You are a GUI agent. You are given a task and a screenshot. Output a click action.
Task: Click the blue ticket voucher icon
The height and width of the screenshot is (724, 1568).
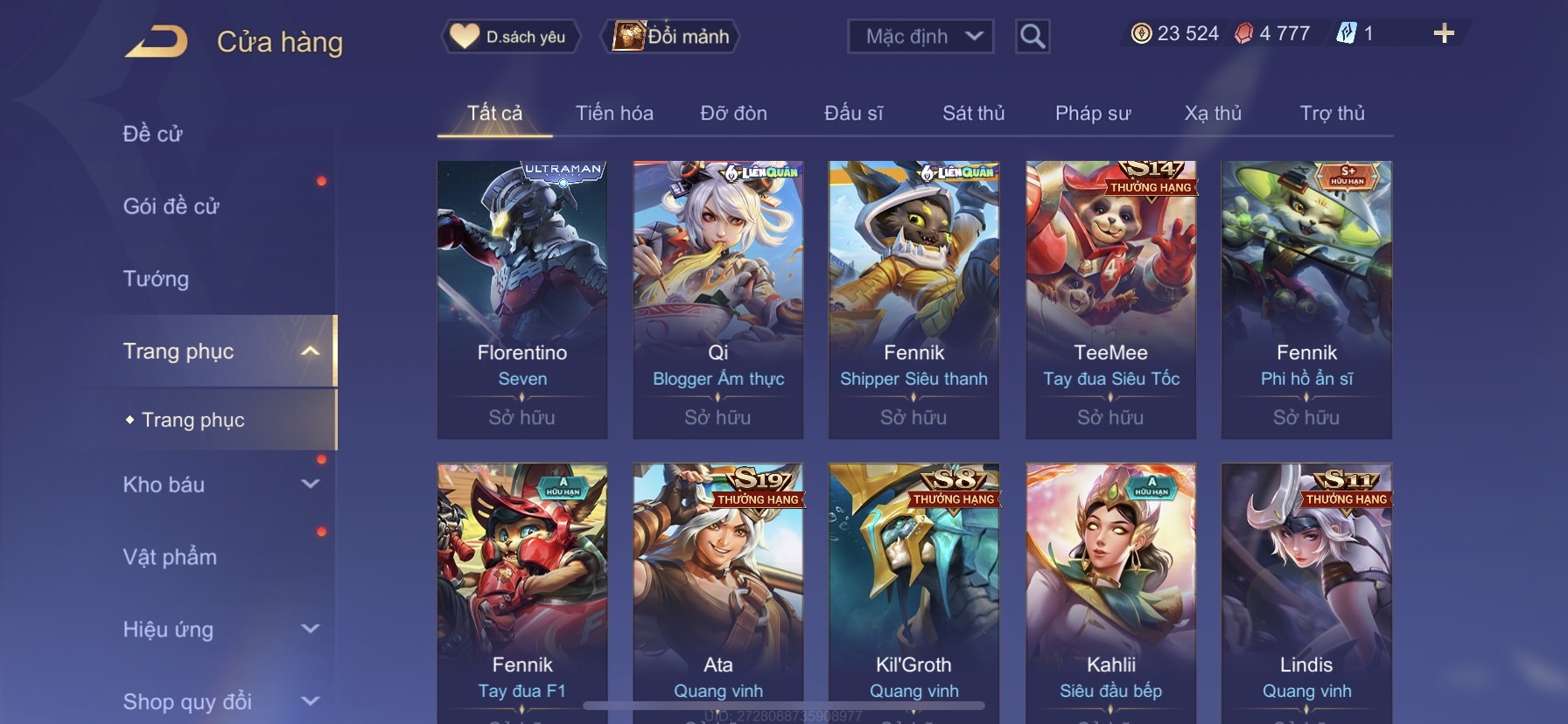click(x=1346, y=33)
